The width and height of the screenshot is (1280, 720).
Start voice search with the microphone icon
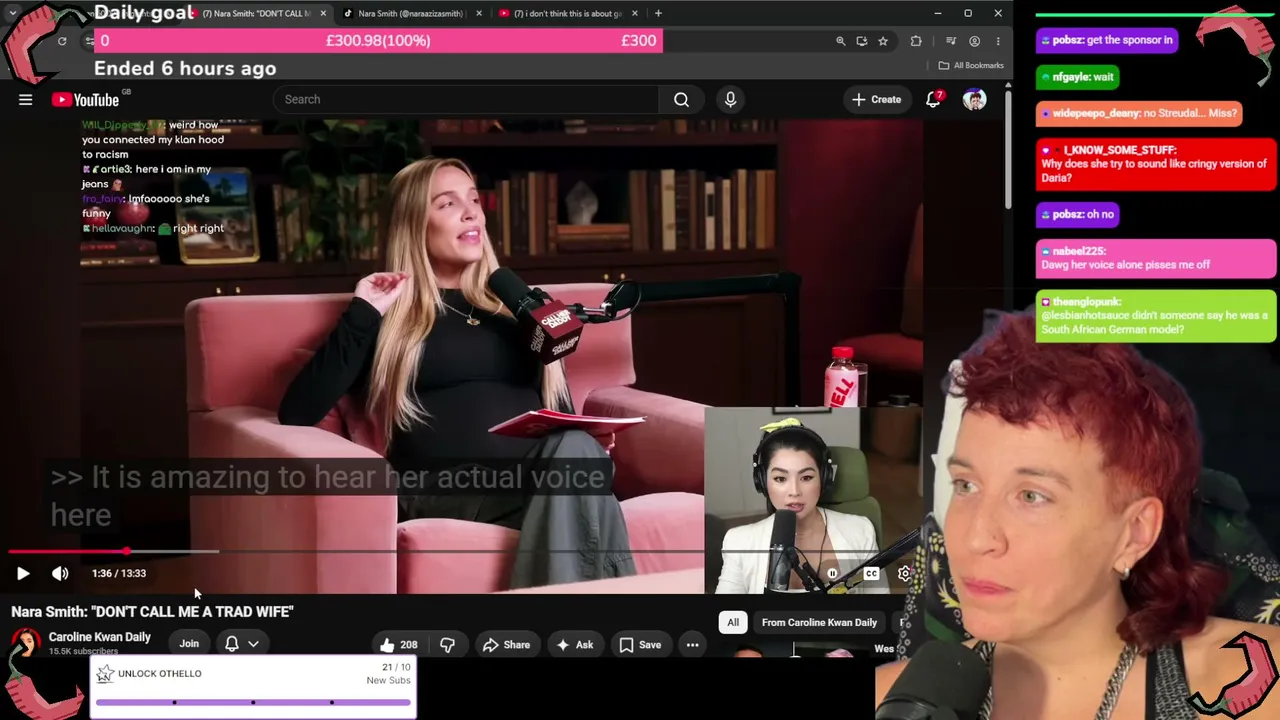730,99
